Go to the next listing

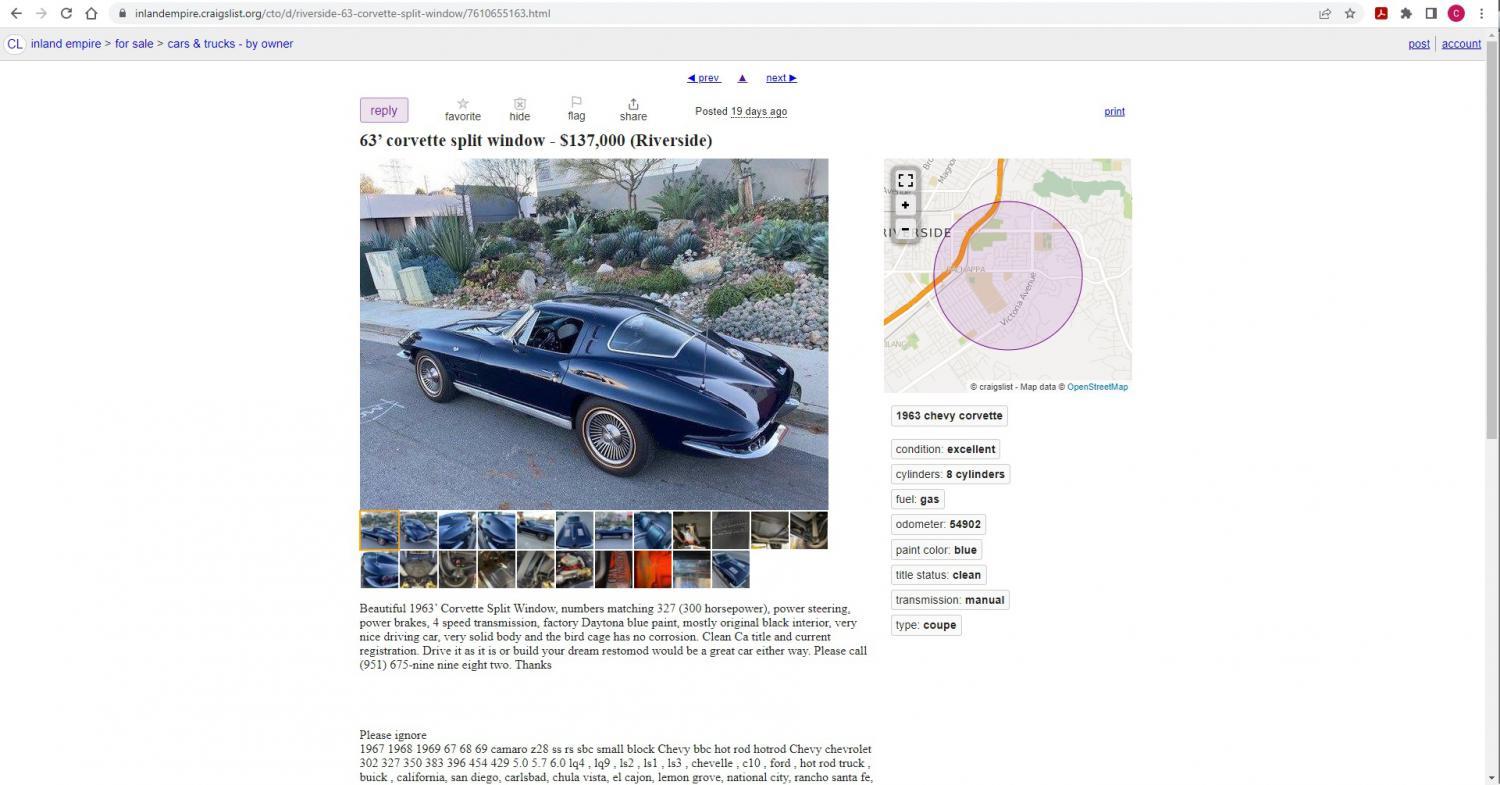click(x=781, y=78)
